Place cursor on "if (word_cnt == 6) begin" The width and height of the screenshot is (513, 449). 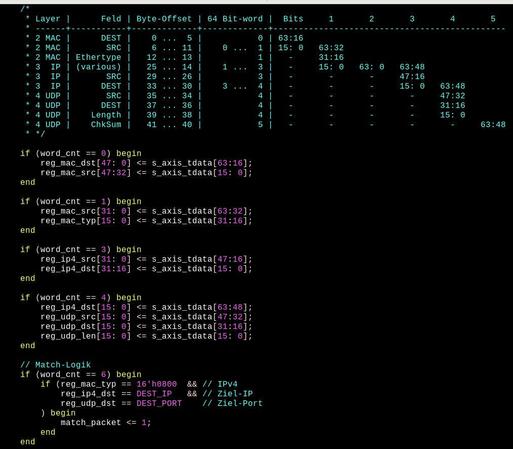click(x=81, y=374)
